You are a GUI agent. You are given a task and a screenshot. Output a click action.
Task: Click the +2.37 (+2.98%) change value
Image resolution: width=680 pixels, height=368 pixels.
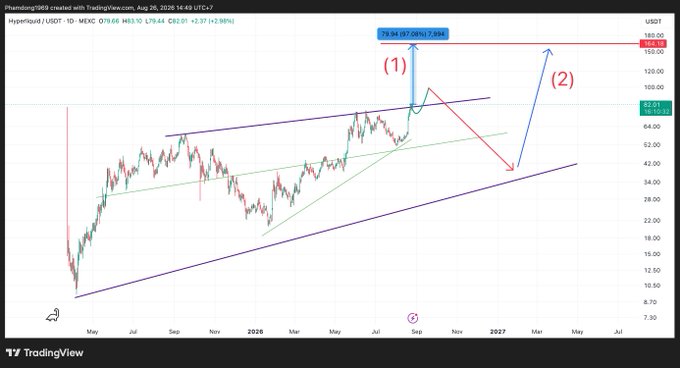click(212, 21)
